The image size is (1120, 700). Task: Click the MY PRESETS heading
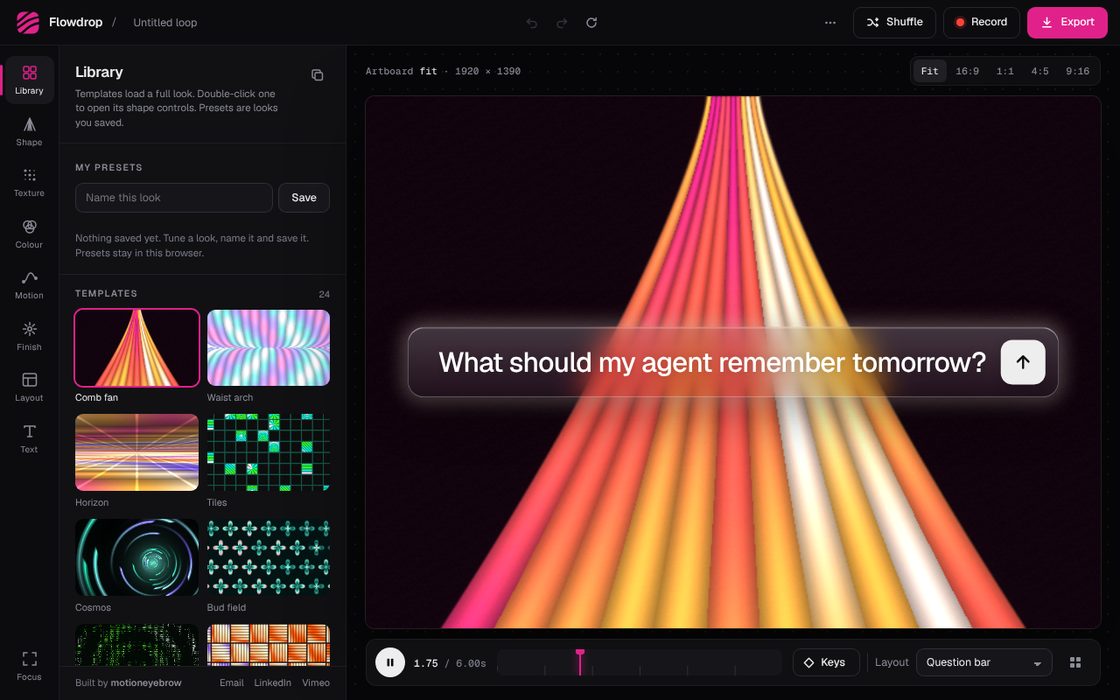[x=109, y=167]
